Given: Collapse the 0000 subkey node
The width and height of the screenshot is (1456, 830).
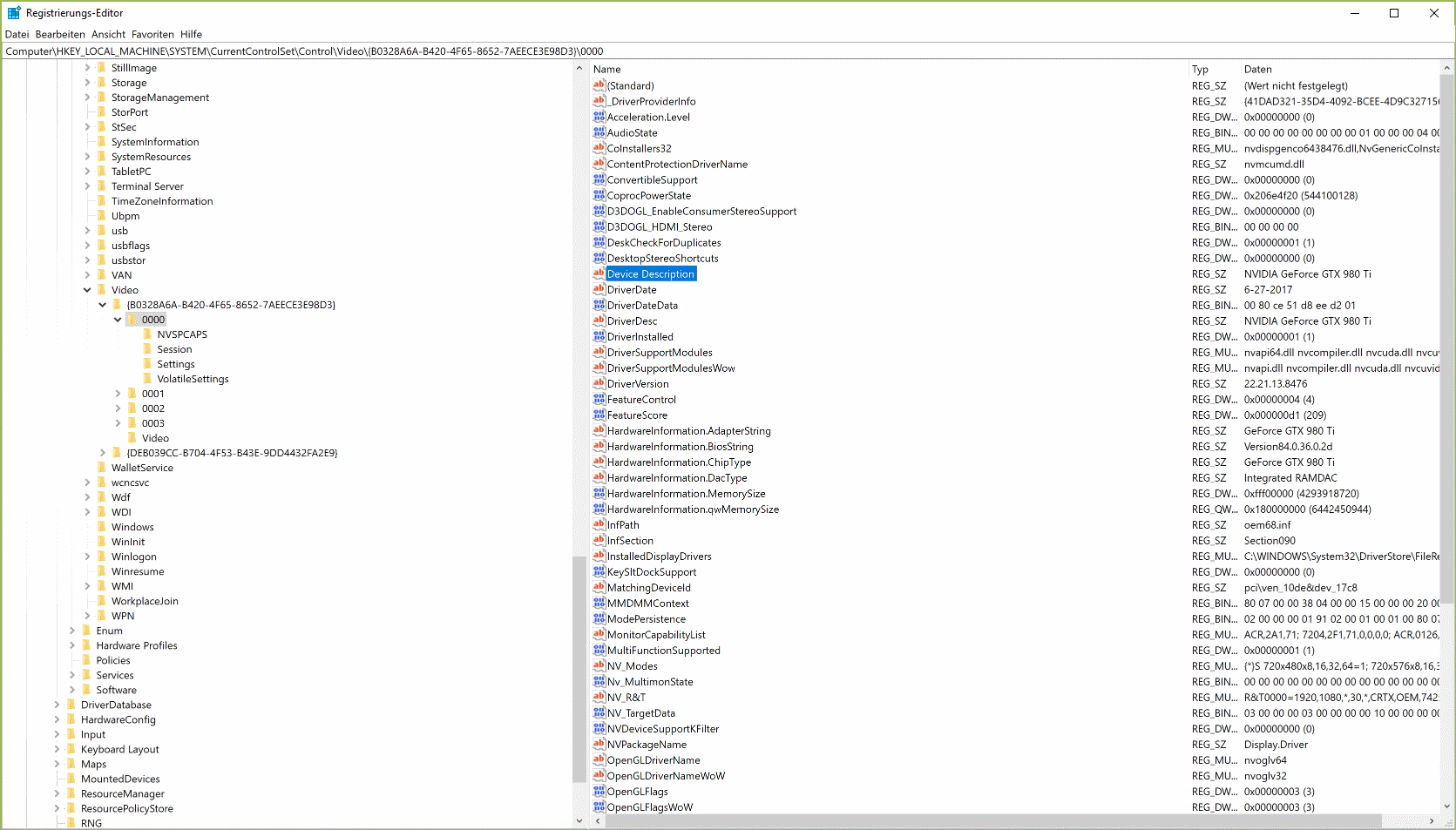Looking at the screenshot, I should pyautogui.click(x=118, y=320).
